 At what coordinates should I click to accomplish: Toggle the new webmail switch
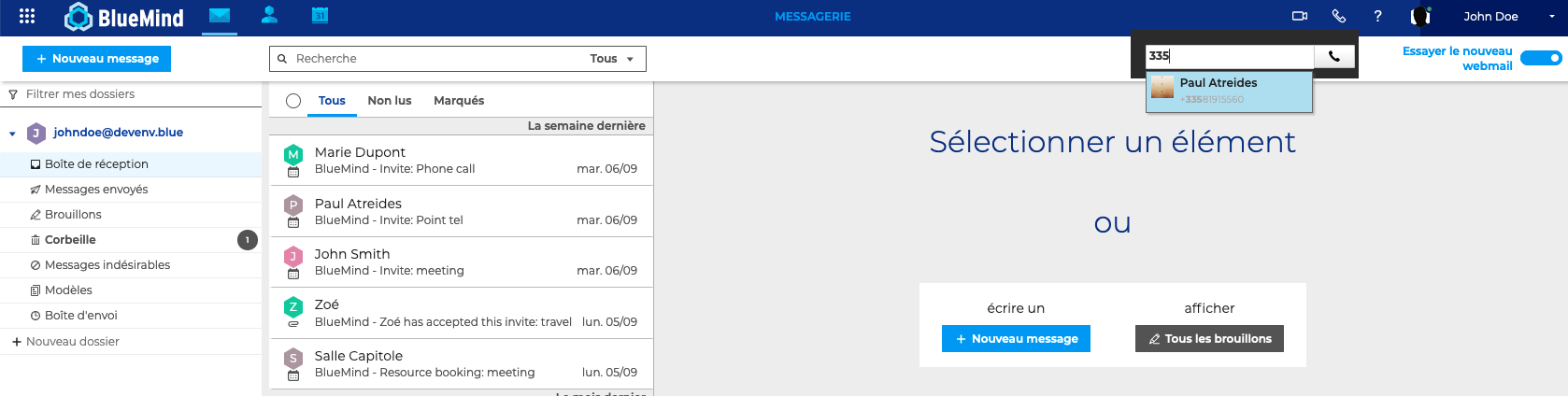[1540, 58]
